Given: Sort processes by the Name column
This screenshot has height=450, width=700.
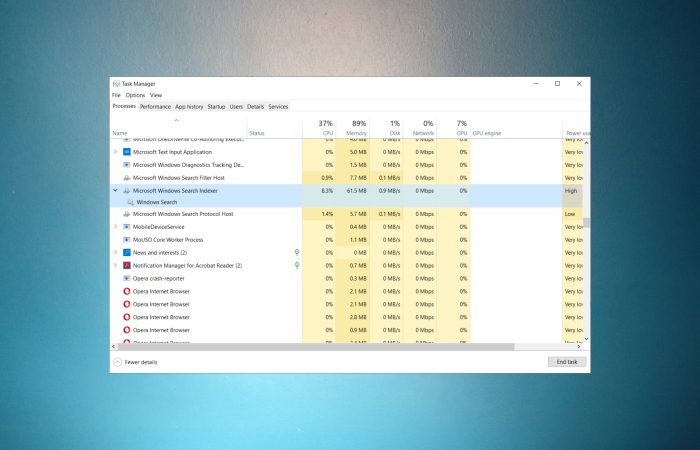Looking at the screenshot, I should pyautogui.click(x=179, y=129).
